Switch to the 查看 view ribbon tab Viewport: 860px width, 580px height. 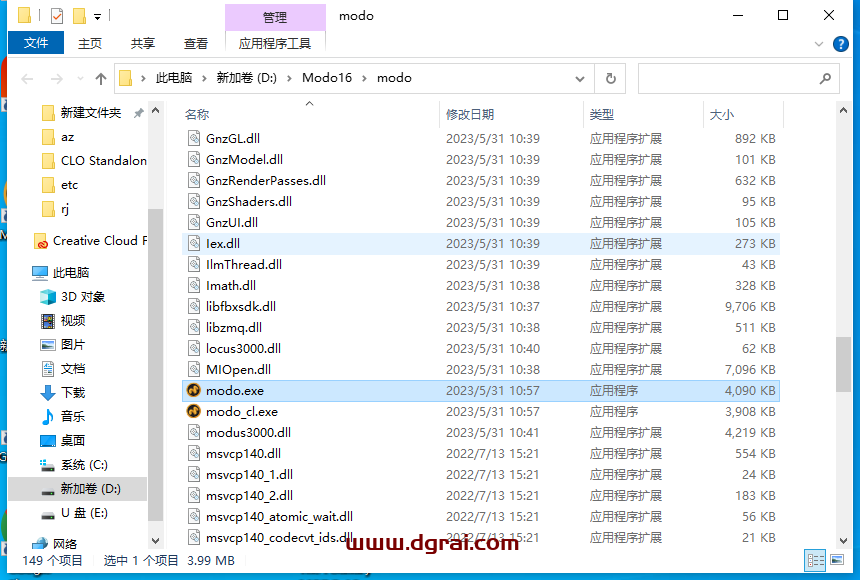(196, 43)
